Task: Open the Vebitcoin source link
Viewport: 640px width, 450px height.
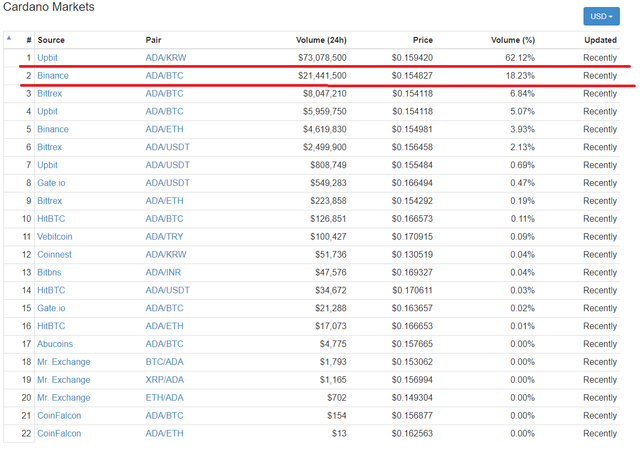Action: click(54, 237)
